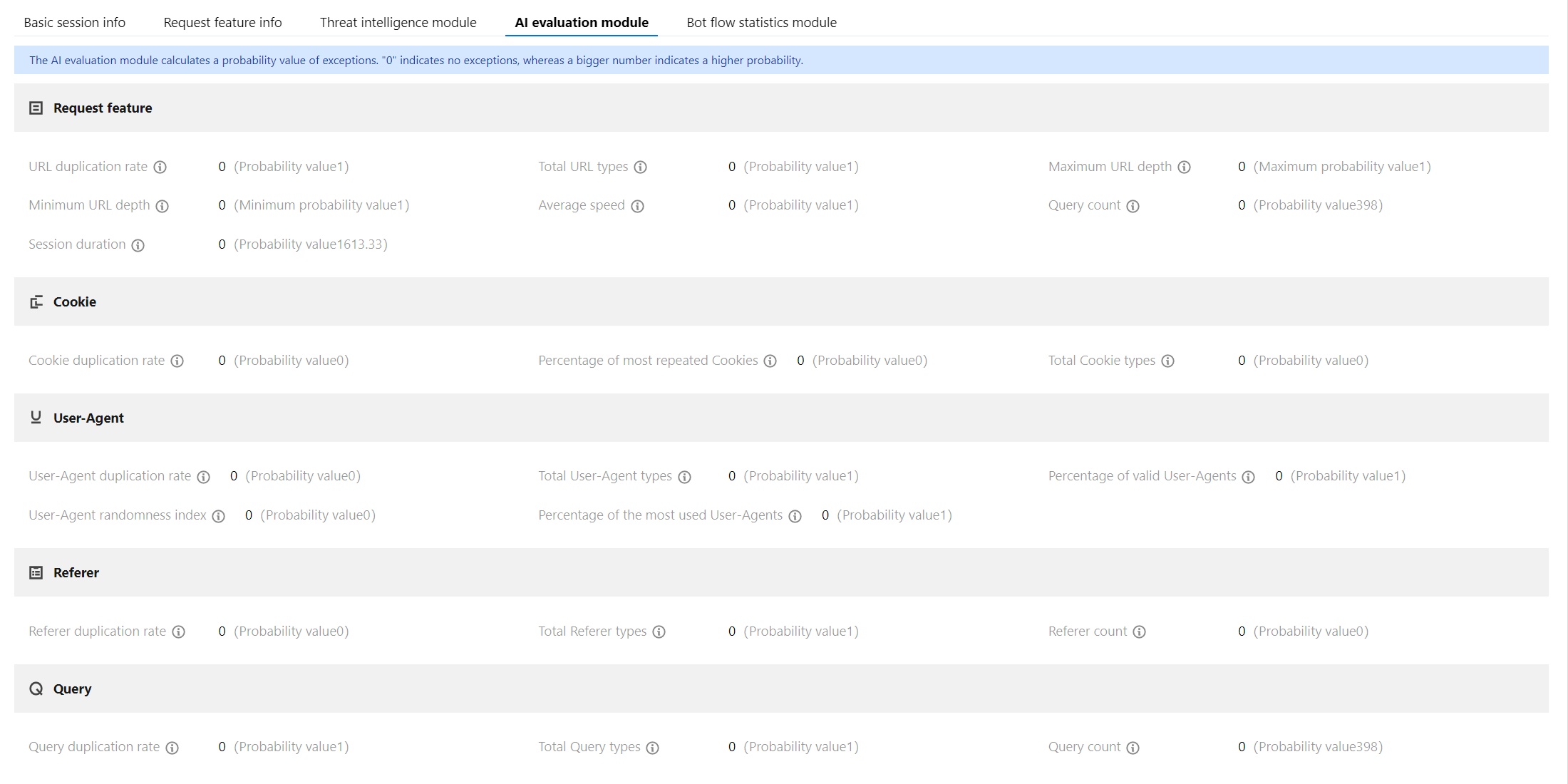Screen dimensions: 1568x784
Task: Click info icon beside Referer count
Action: (1140, 631)
